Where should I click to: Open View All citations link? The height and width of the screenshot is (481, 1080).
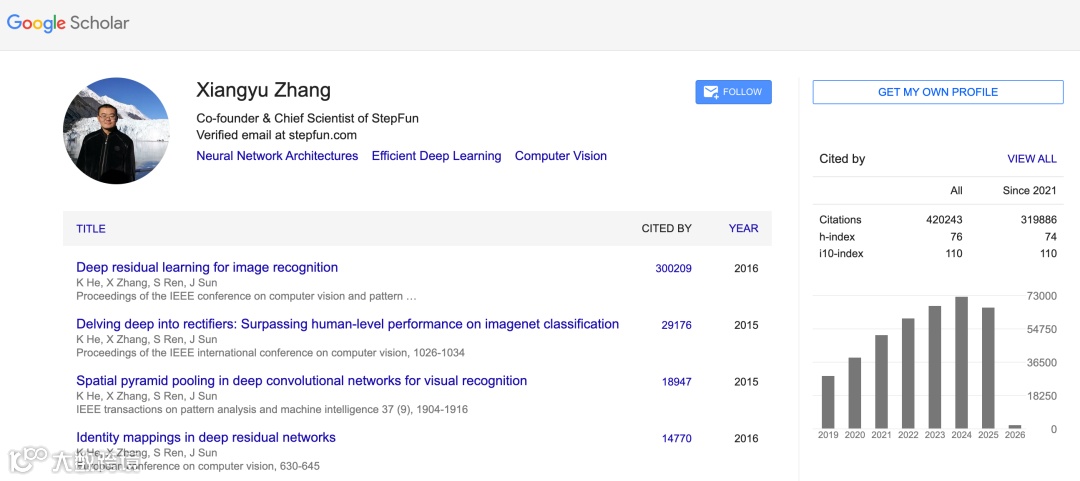point(1031,159)
